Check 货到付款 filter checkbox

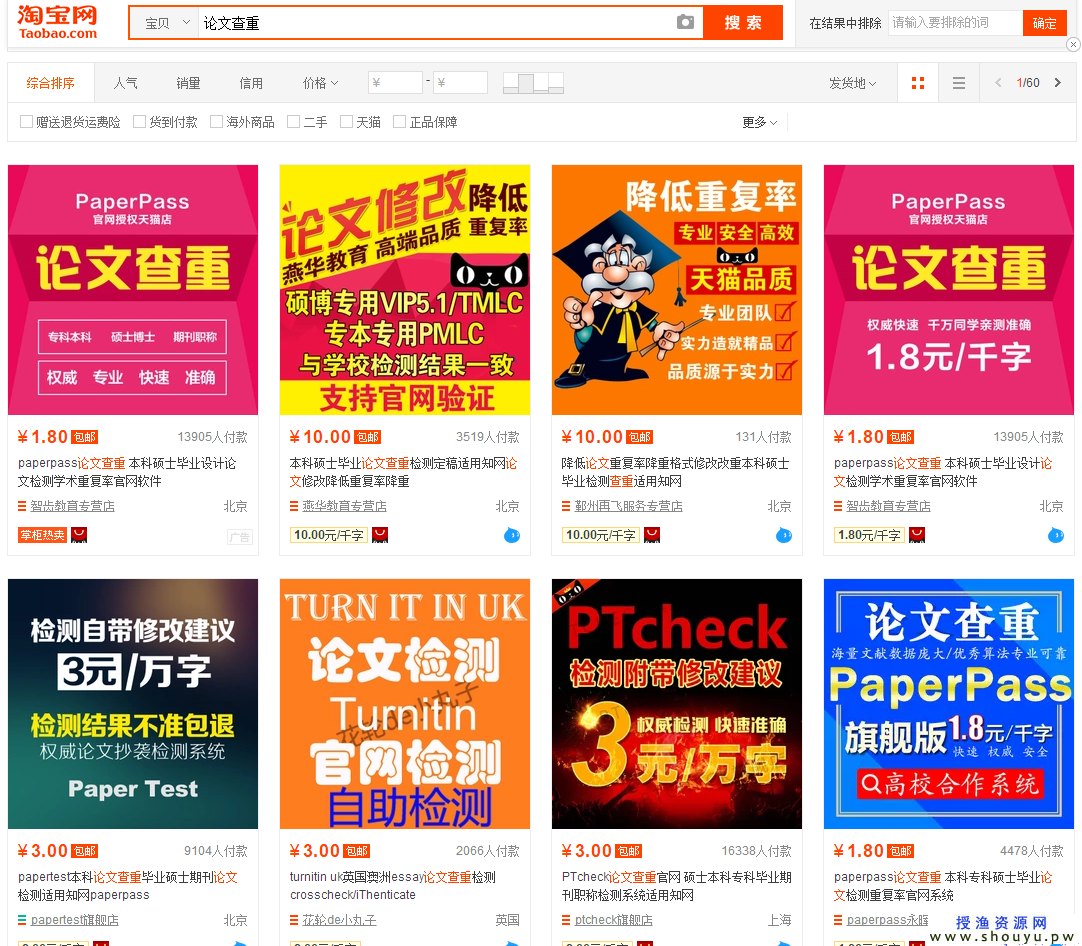click(x=139, y=121)
